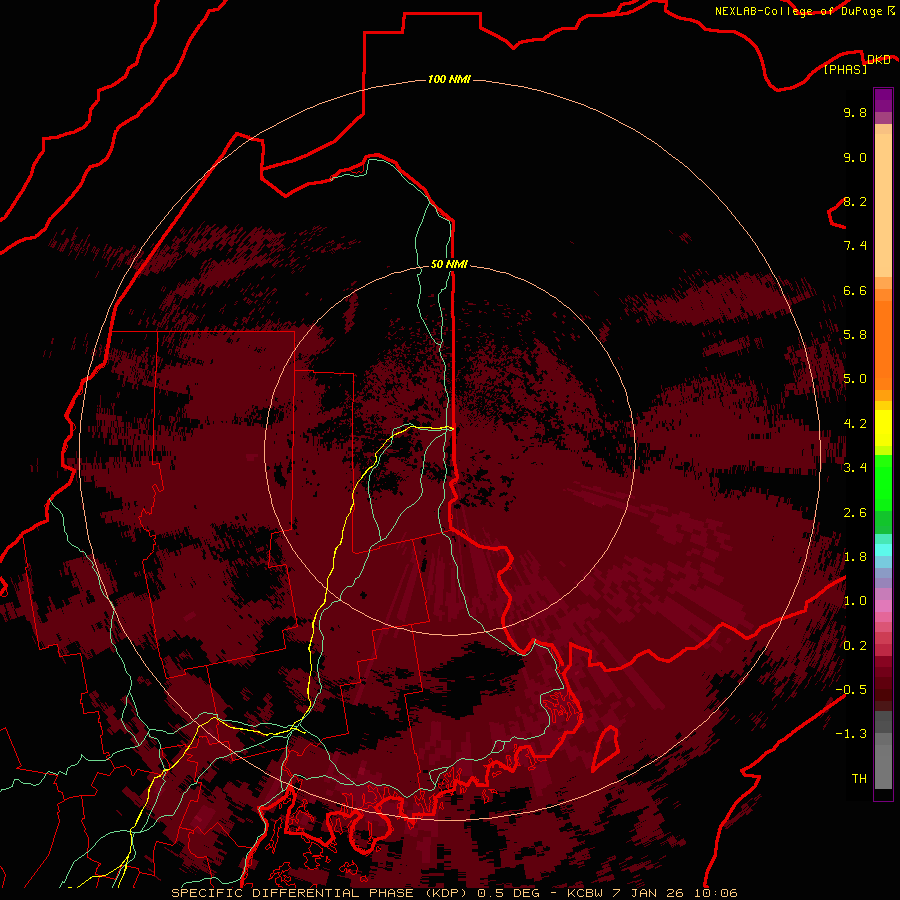
Task: Click the 100 NMI range ring label
Action: tap(449, 79)
